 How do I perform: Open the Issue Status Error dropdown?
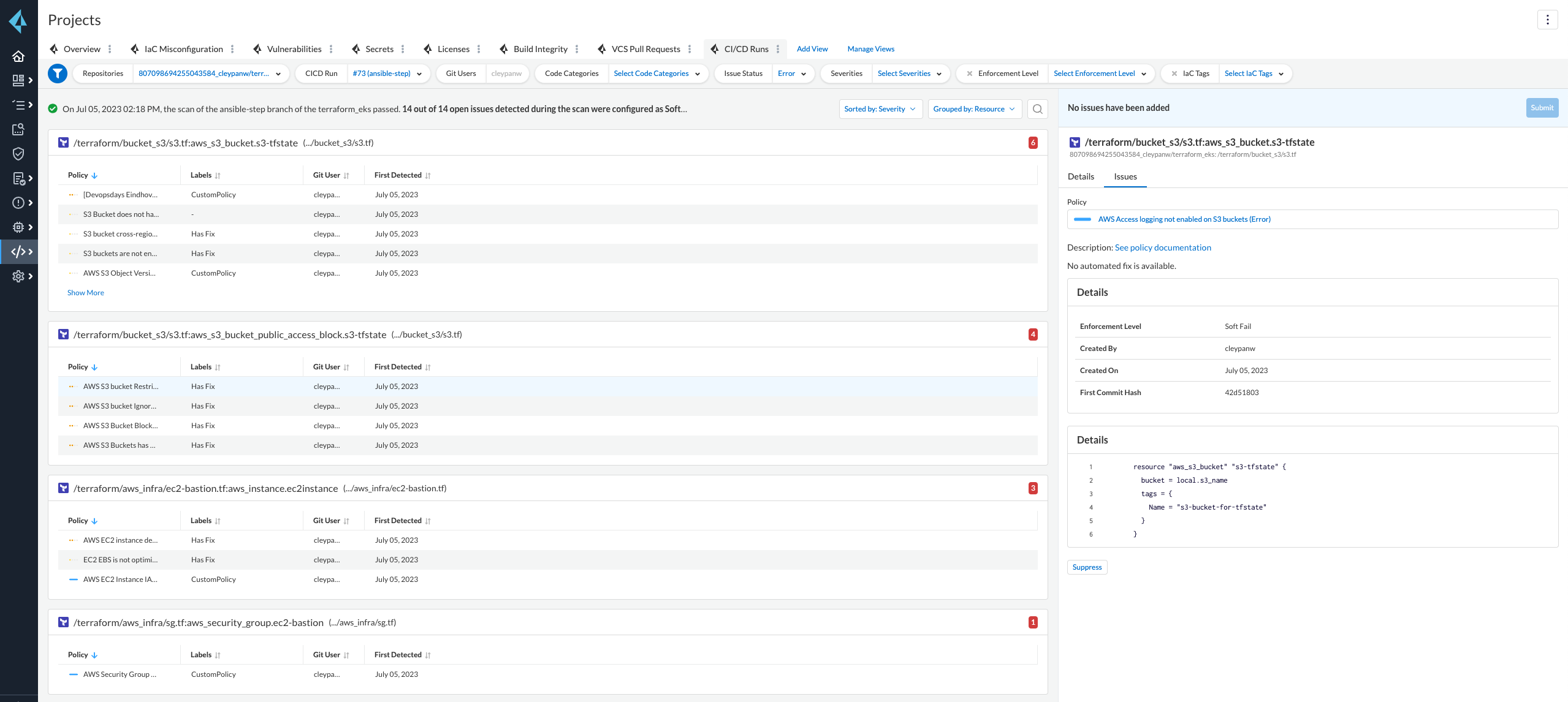[x=792, y=74]
